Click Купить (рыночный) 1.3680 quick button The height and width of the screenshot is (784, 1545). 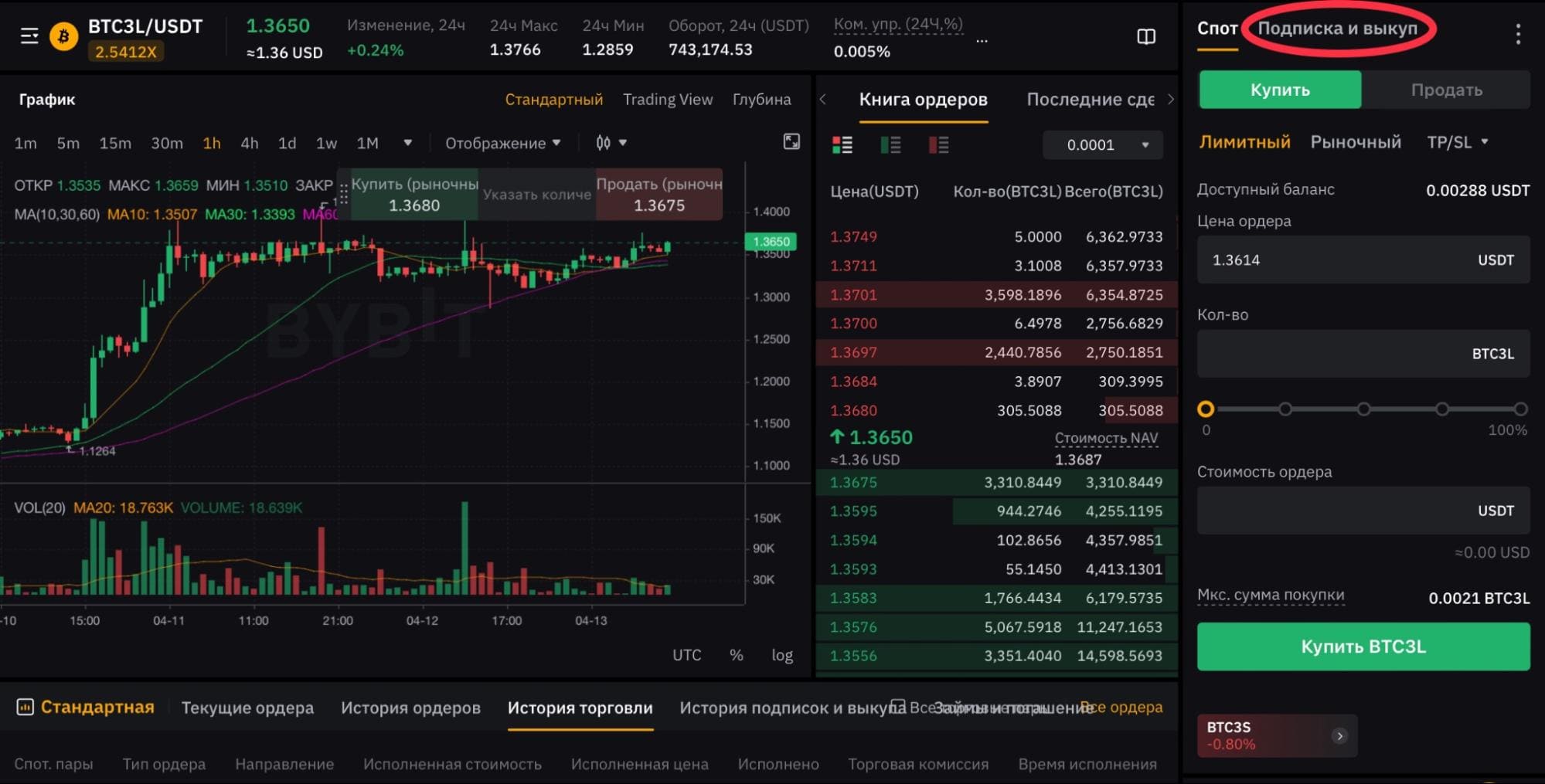414,195
